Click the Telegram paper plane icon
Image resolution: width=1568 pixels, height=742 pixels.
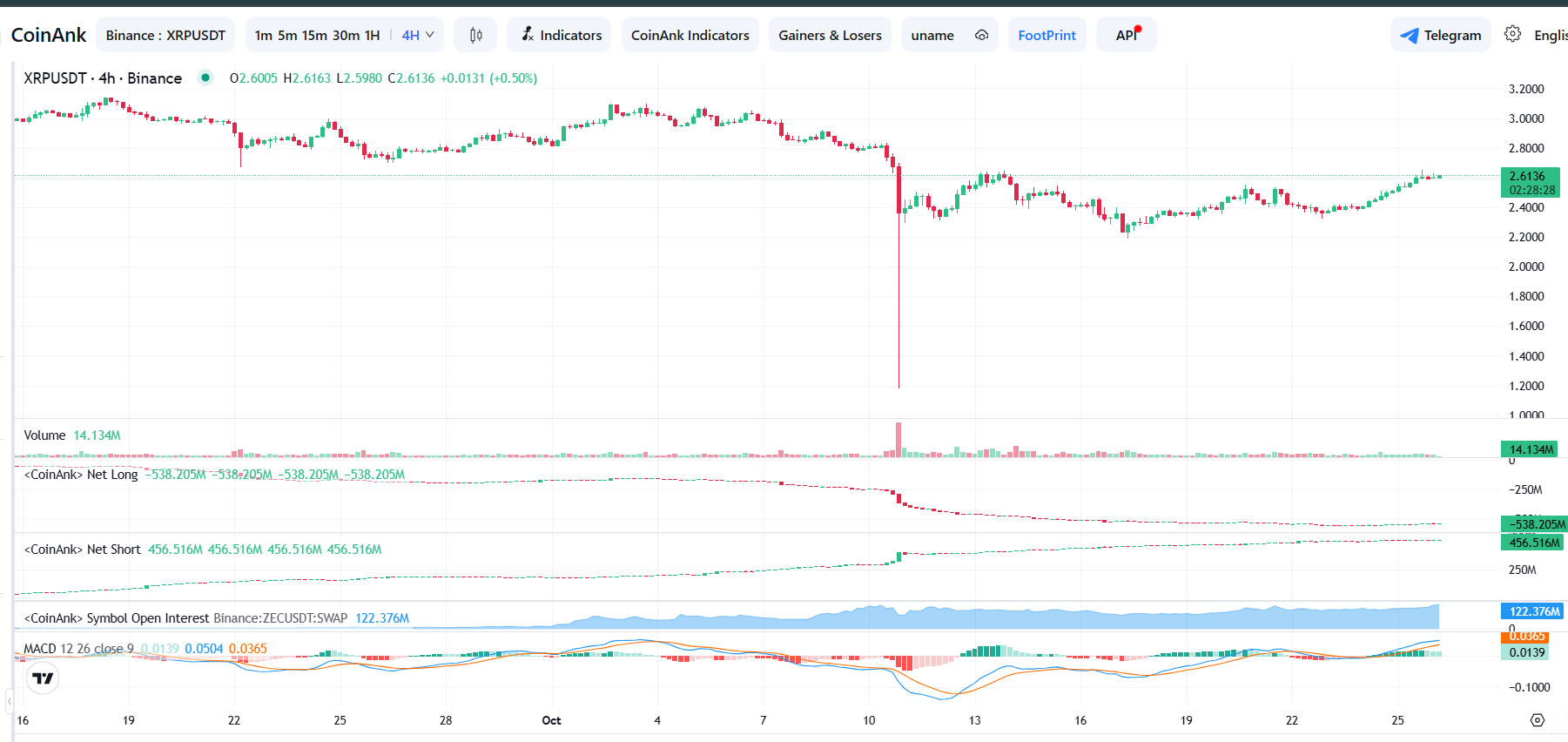(1409, 36)
